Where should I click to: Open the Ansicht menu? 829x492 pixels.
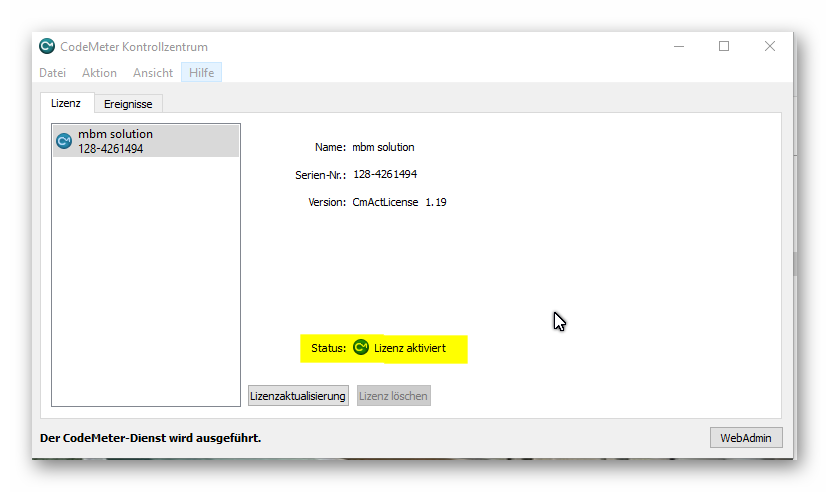coord(153,73)
